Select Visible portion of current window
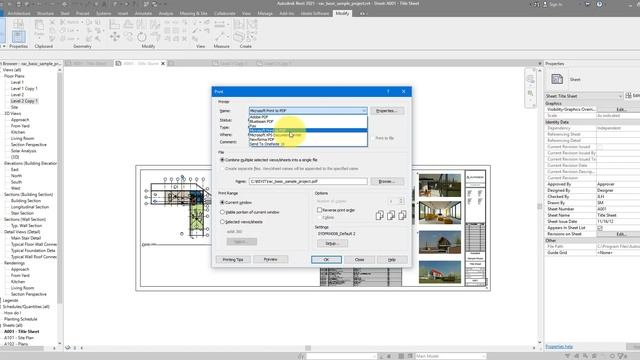Viewport: 640px width, 360px height. (222, 212)
